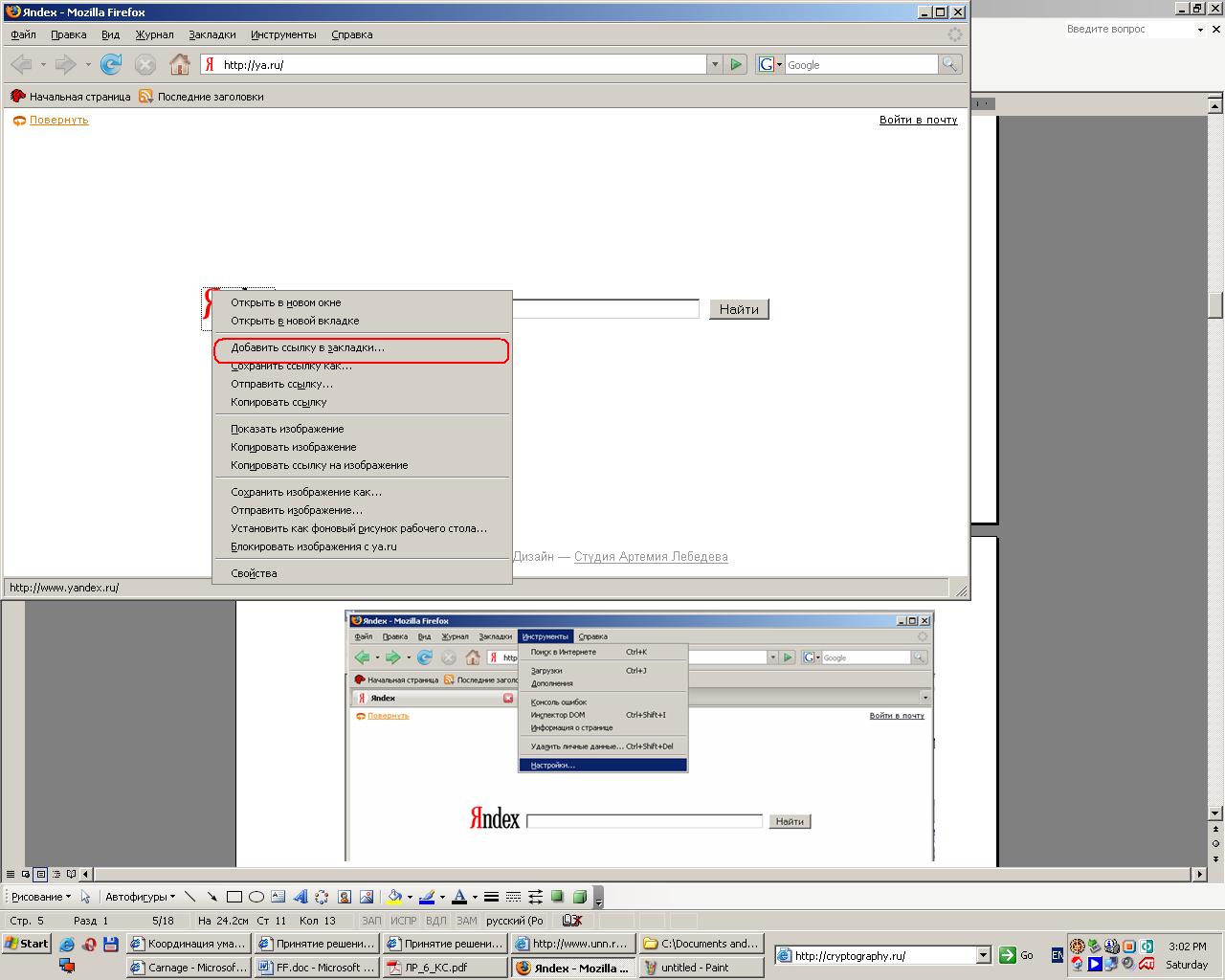The image size is (1225, 980).
Task: Toggle ЗАМ overtype mode indicator
Action: tap(467, 921)
